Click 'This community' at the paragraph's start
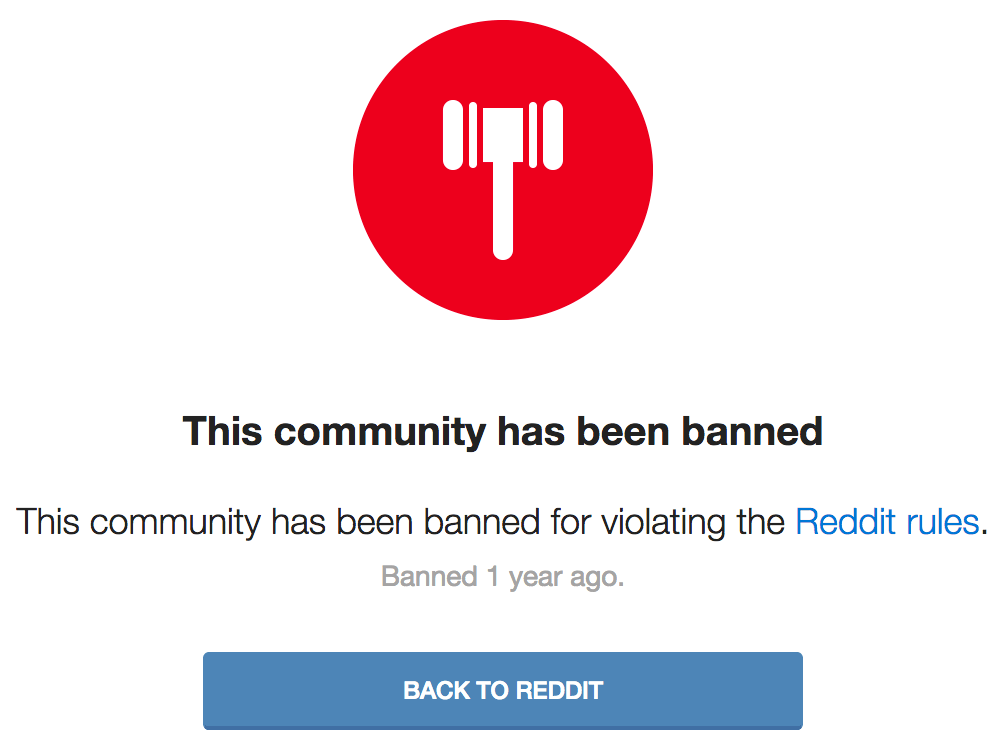This screenshot has height=746, width=996. pyautogui.click(x=137, y=522)
